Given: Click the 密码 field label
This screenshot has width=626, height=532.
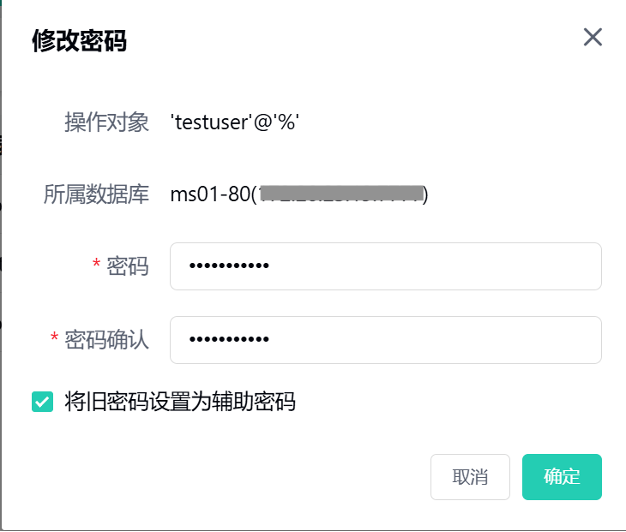Looking at the screenshot, I should click(127, 266).
